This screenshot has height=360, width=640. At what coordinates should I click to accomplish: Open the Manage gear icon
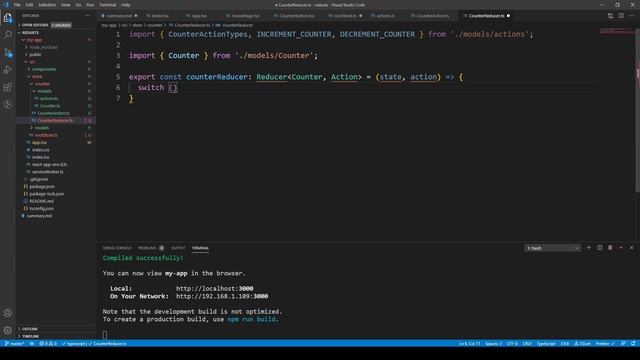point(8,330)
